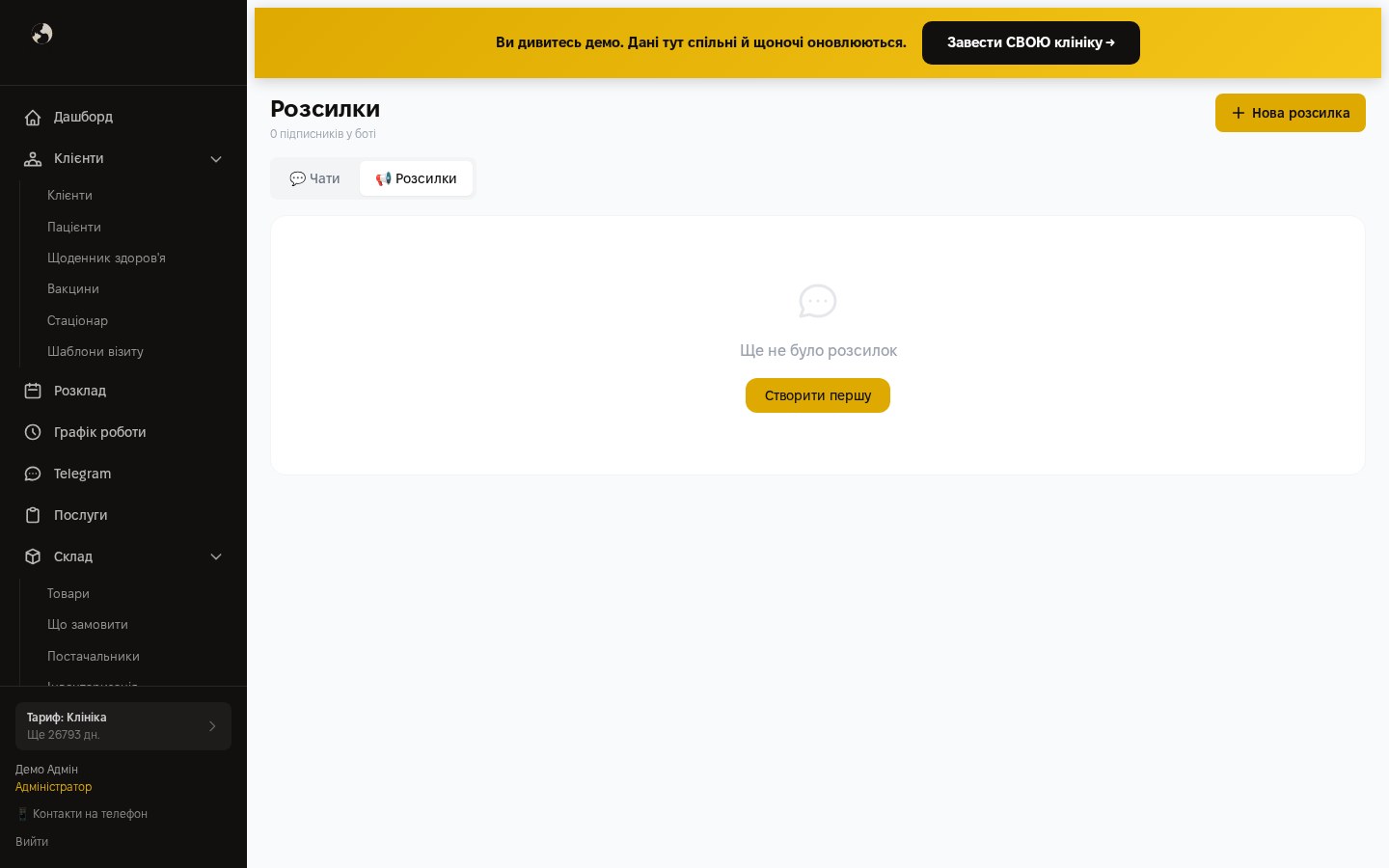Open Клієнти submenu item
This screenshot has width=1389, height=868.
[x=69, y=196]
